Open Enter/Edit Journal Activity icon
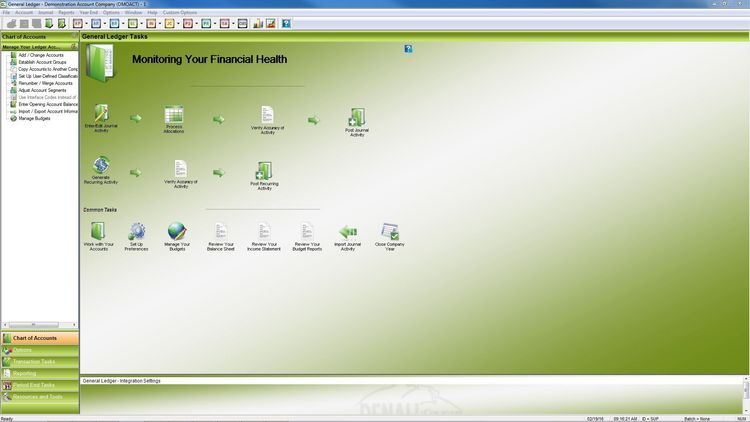The width and height of the screenshot is (750, 422). (x=101, y=114)
